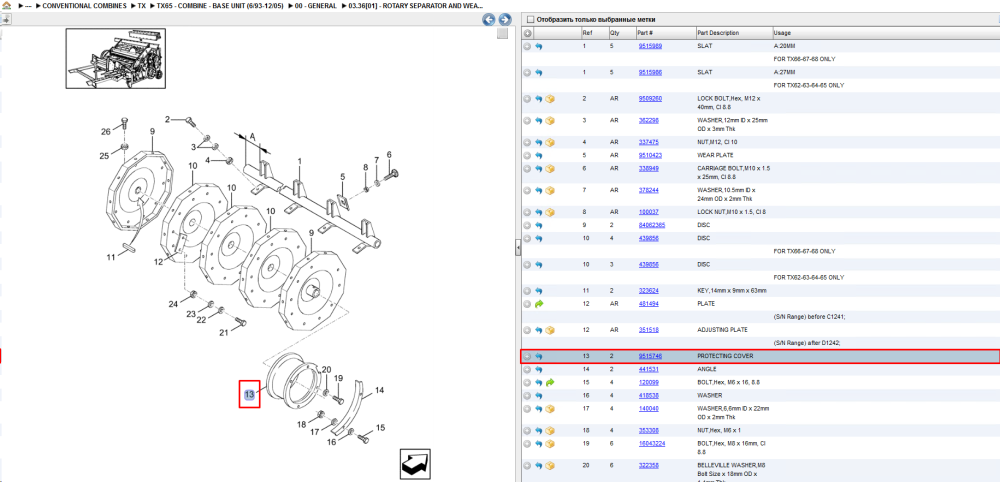Select callout 13 in the diagram
Viewport: 1000px width, 482px height.
[x=249, y=395]
